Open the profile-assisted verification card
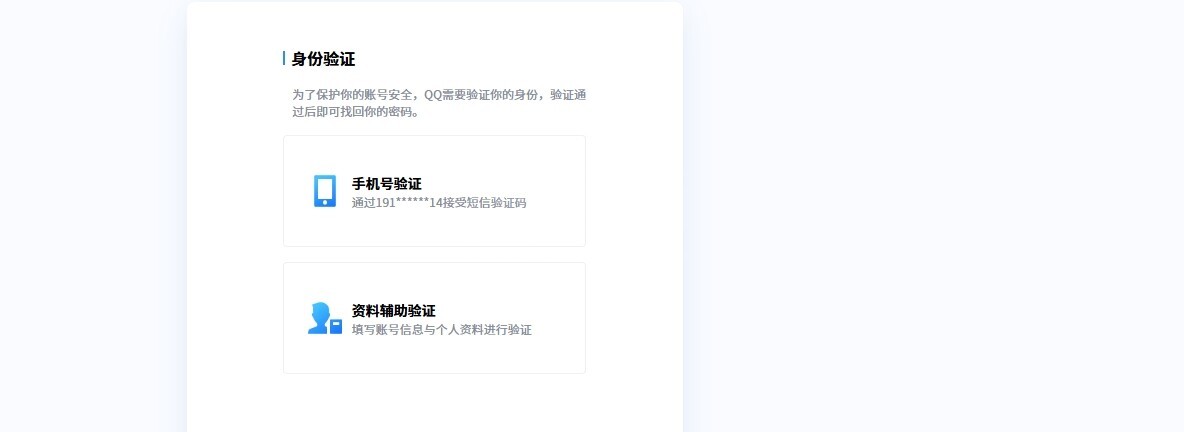Screen dimensions: 1184x432 coord(434,318)
